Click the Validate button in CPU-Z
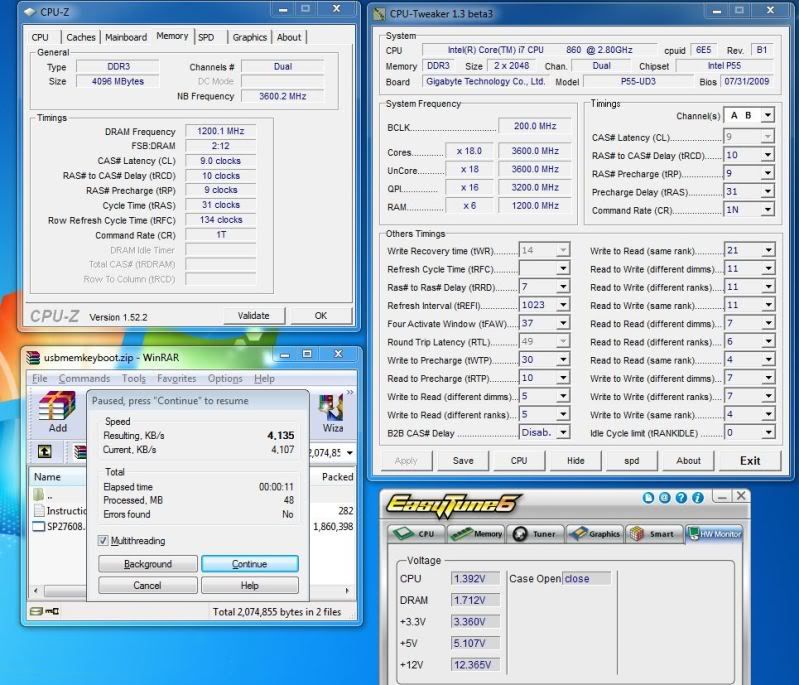 (x=254, y=315)
